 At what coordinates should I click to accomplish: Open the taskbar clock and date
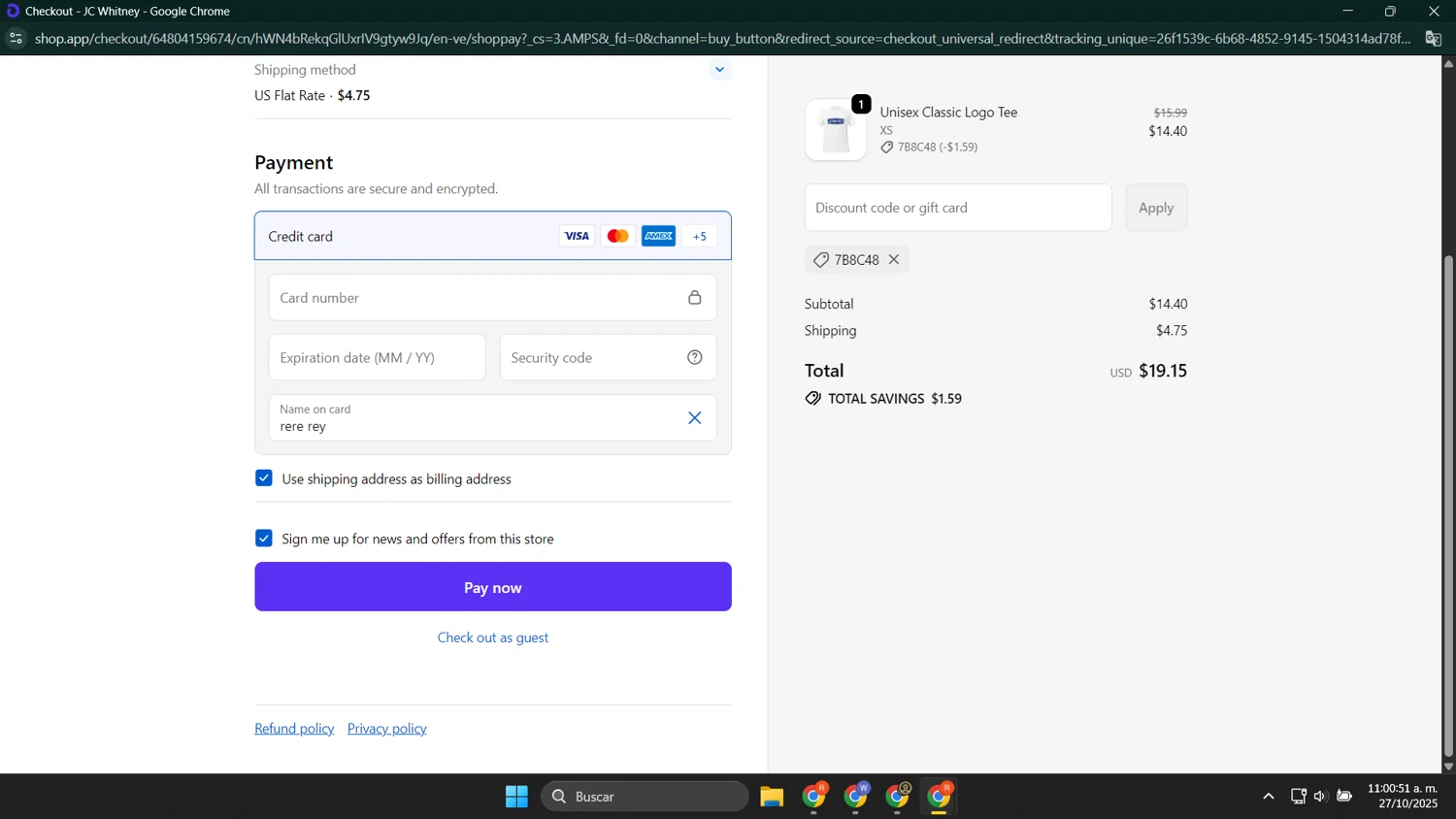click(1403, 796)
